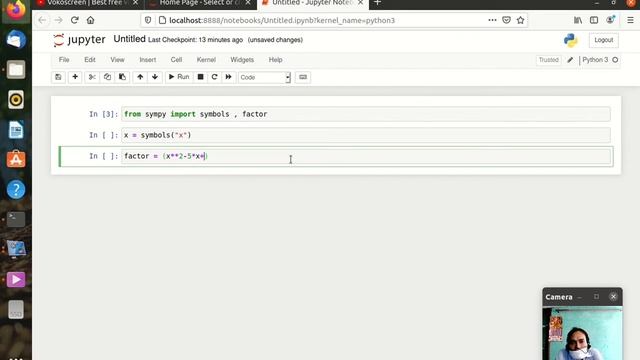Image resolution: width=640 pixels, height=360 pixels.
Task: Open the Help menu
Action: [276, 60]
